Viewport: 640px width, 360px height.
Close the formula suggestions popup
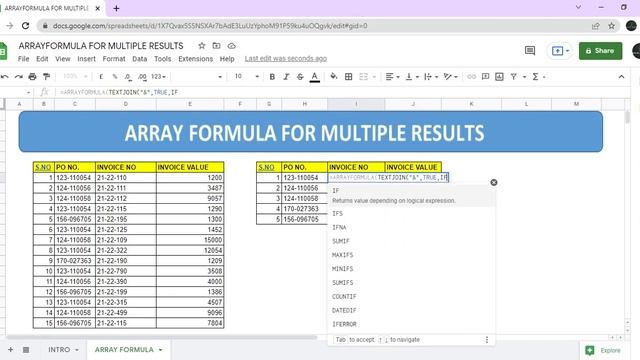(494, 182)
